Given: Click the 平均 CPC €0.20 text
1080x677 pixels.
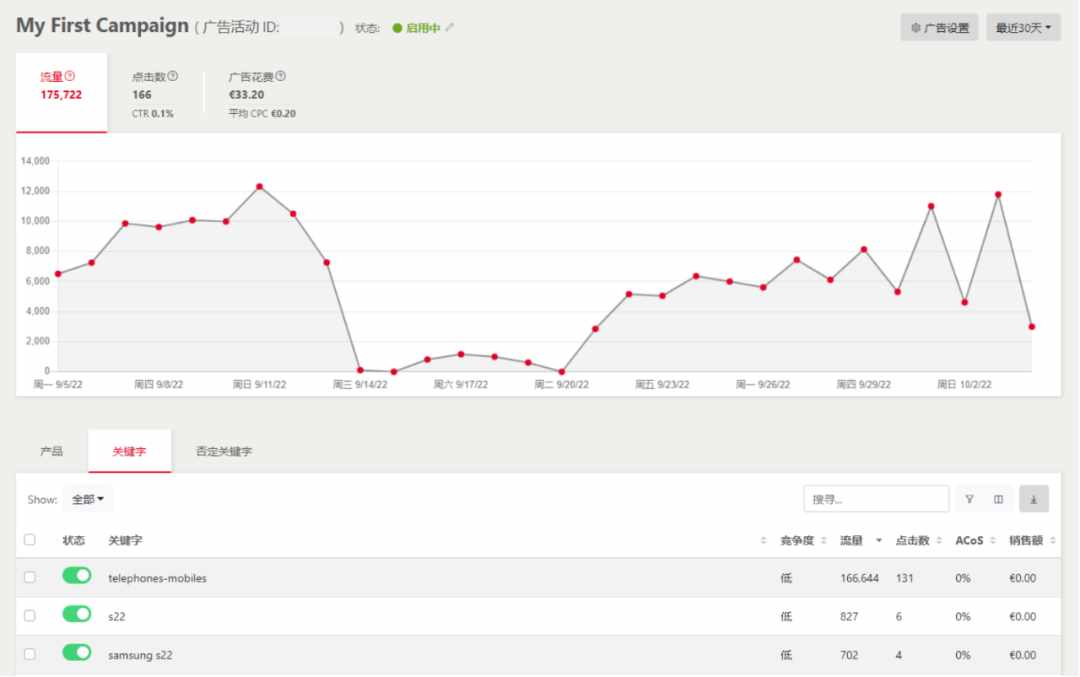Looking at the screenshot, I should coord(262,114).
